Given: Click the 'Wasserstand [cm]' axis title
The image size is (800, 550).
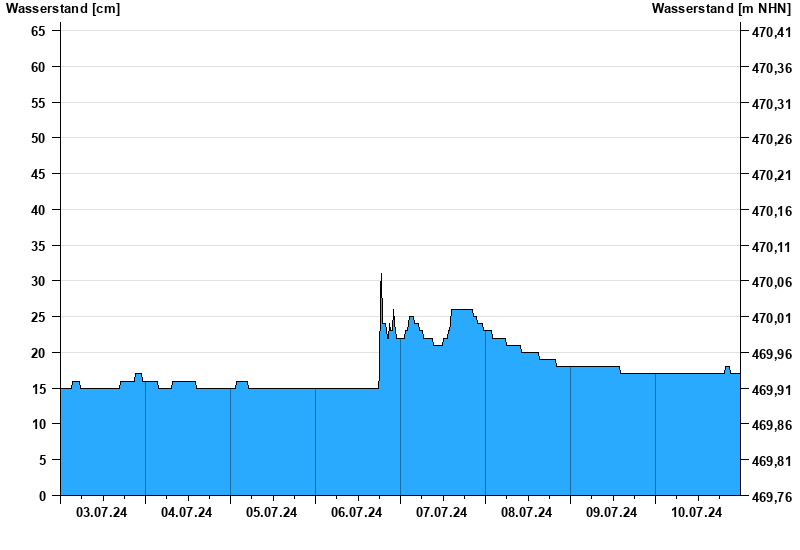Looking at the screenshot, I should (x=63, y=8).
